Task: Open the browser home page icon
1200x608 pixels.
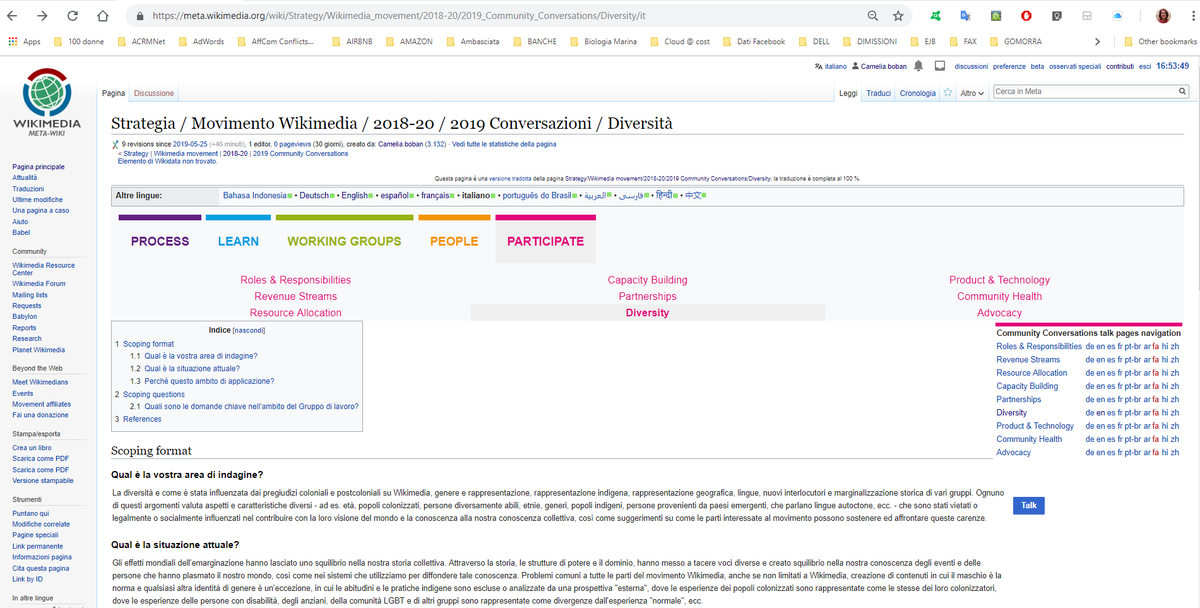Action: 103,16
